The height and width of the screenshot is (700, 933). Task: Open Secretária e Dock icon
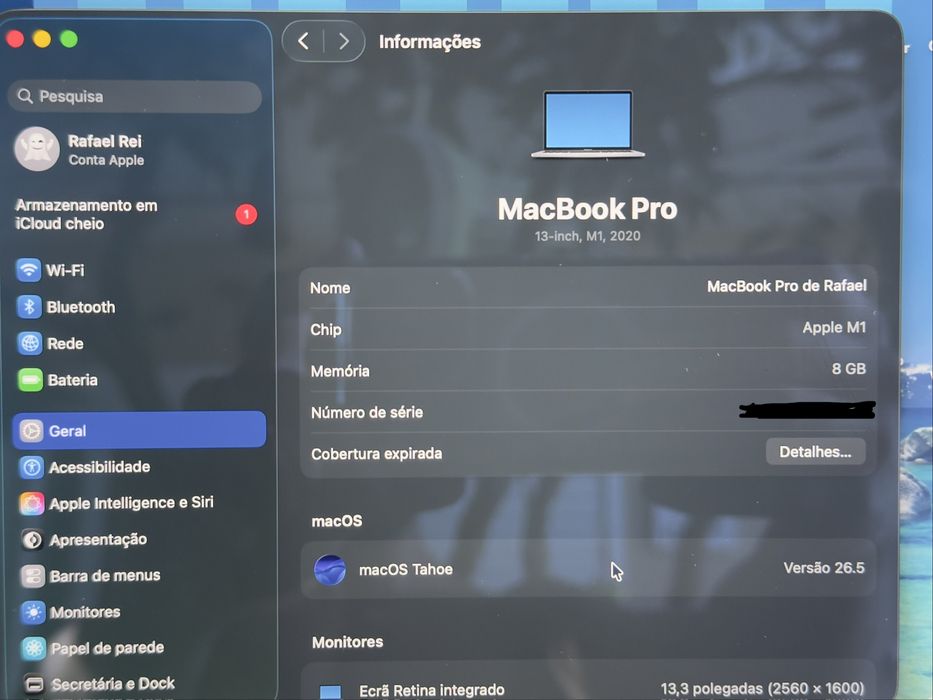(x=35, y=685)
